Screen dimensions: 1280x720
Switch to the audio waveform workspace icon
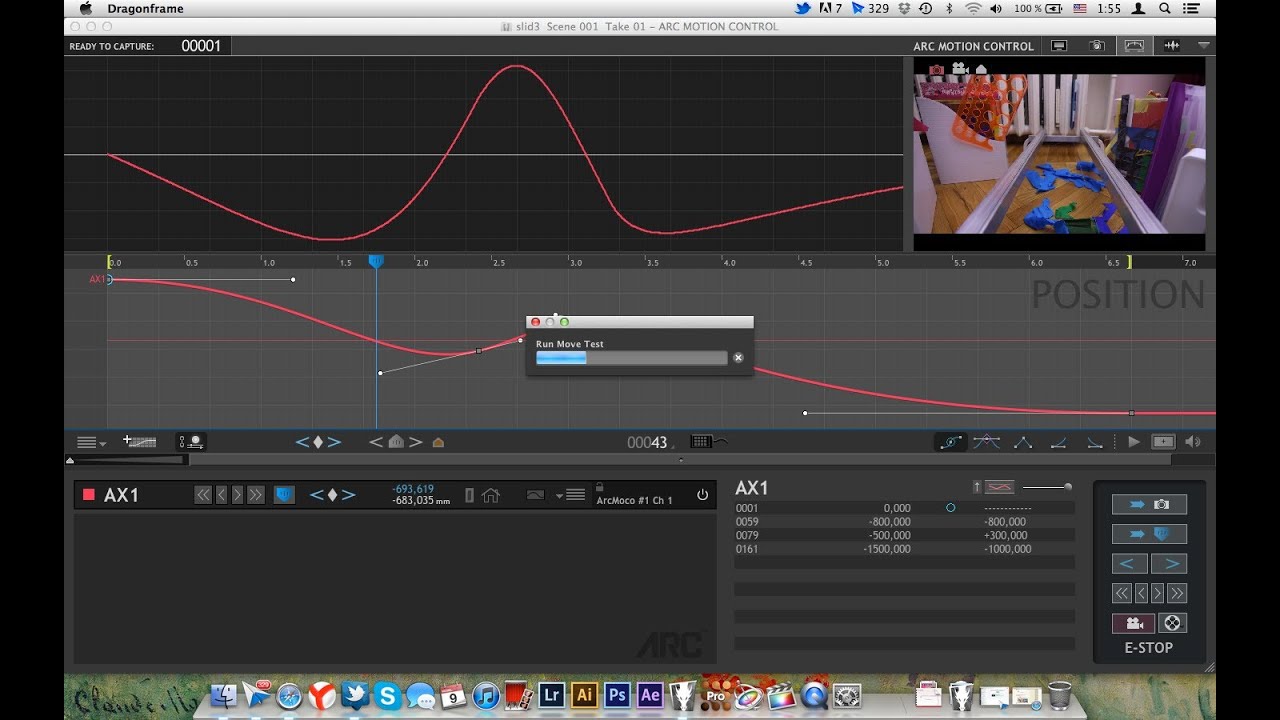point(1172,46)
